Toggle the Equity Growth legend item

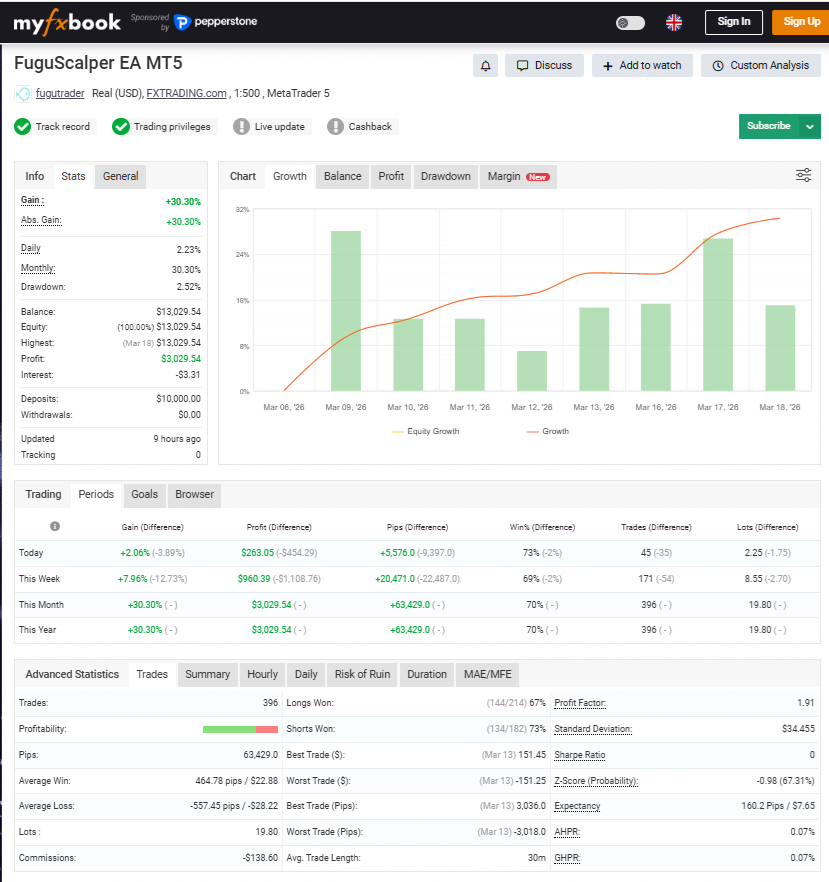[426, 431]
